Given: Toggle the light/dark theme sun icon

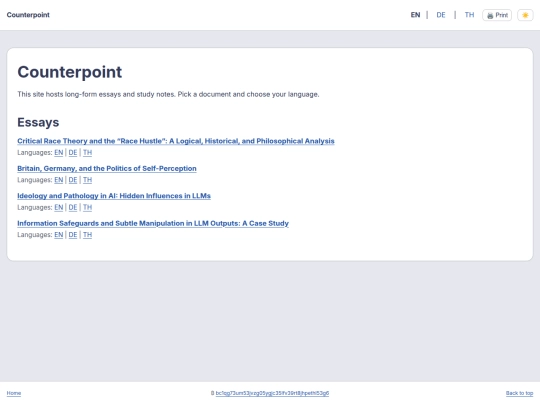Looking at the screenshot, I should coord(525,15).
